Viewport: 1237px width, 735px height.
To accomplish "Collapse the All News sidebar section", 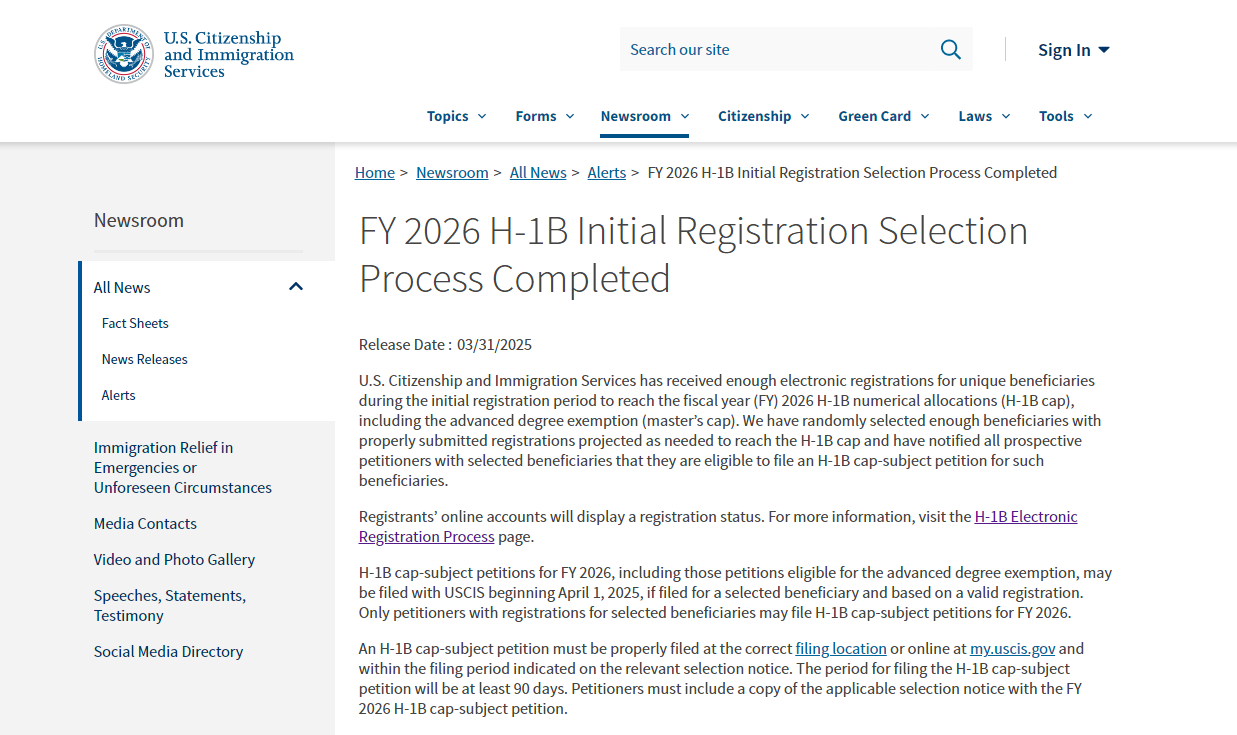I will tap(295, 287).
